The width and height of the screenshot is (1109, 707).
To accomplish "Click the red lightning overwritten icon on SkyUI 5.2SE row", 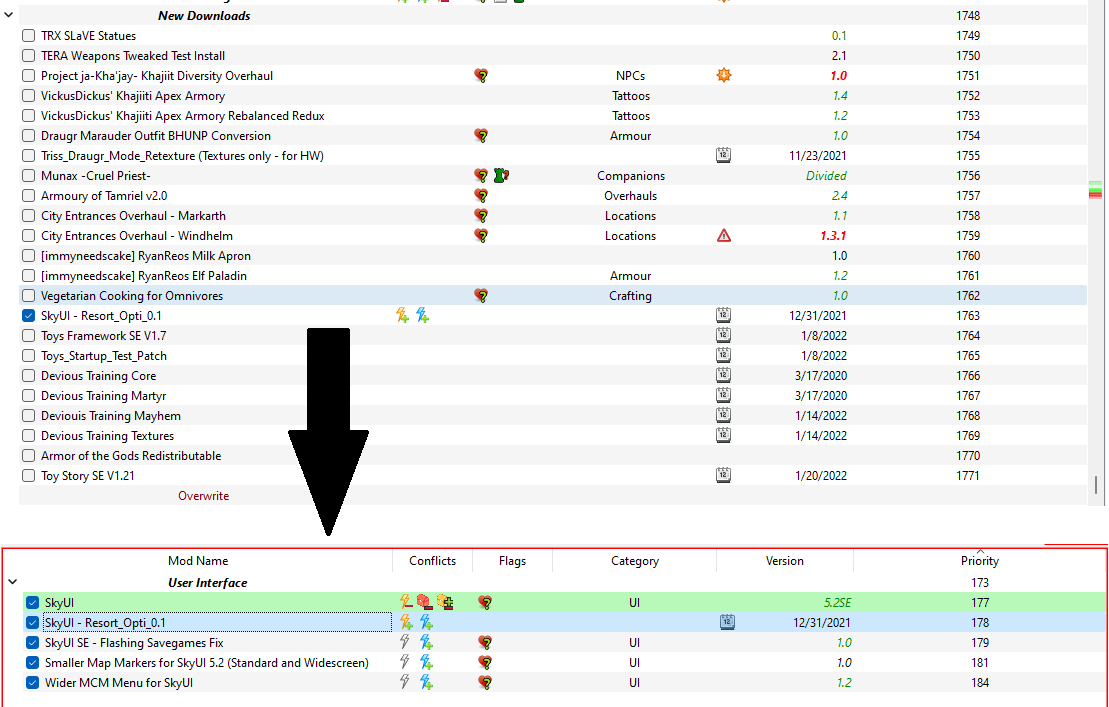I will coord(405,602).
